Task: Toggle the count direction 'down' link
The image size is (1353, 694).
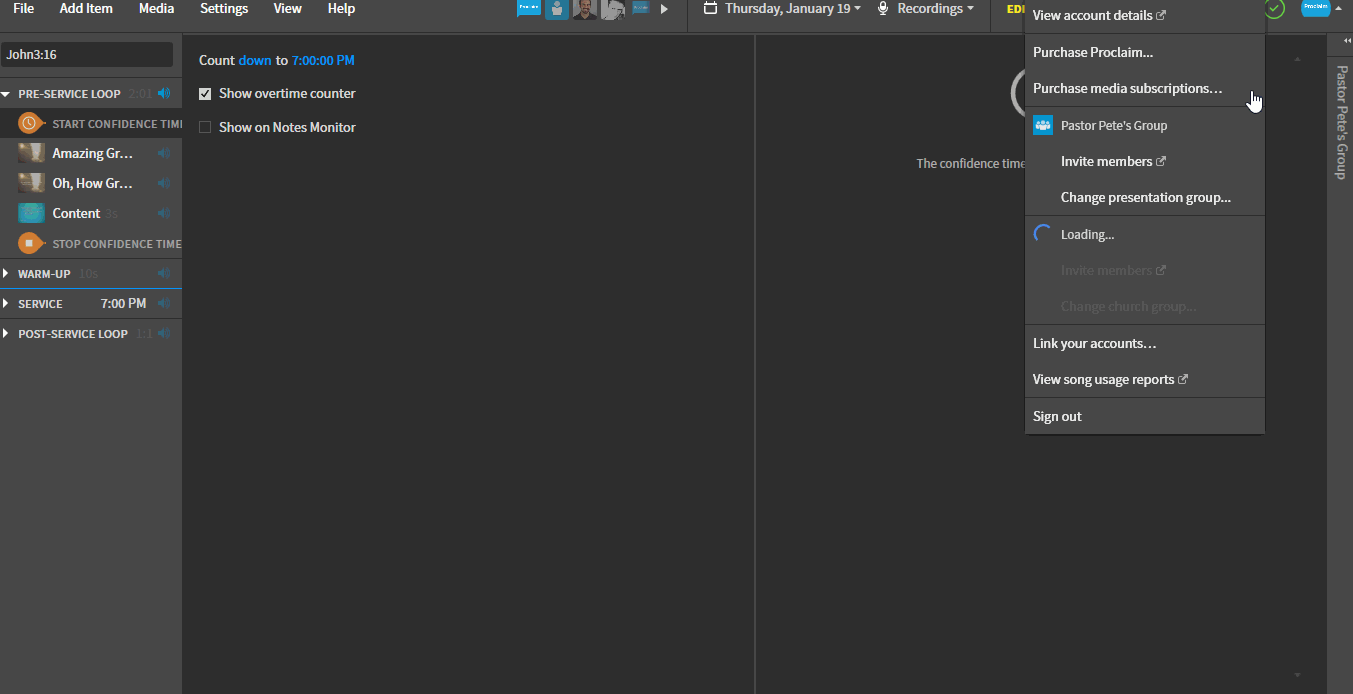Action: [x=254, y=60]
